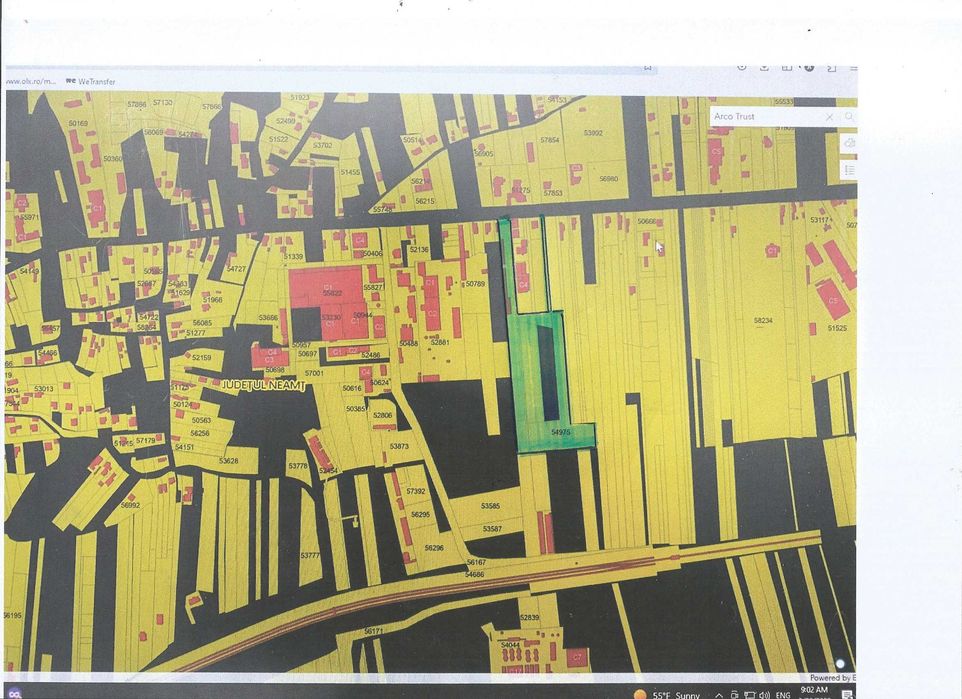
Task: Focus the Arco Trust search field
Action: pos(767,116)
